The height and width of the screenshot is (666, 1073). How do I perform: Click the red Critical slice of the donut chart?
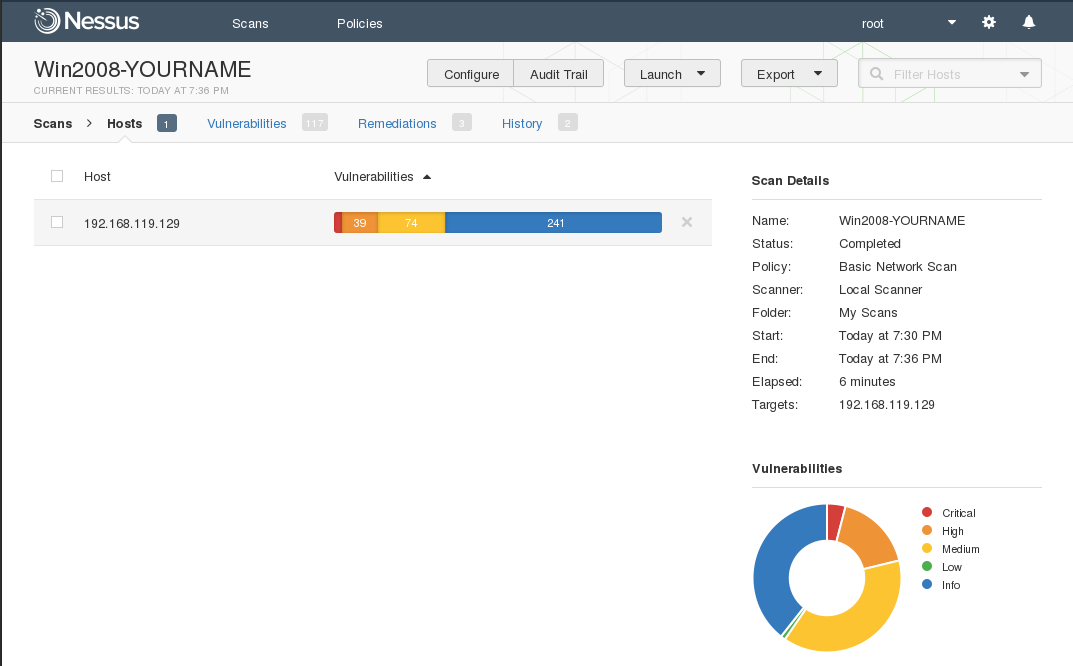coord(835,522)
